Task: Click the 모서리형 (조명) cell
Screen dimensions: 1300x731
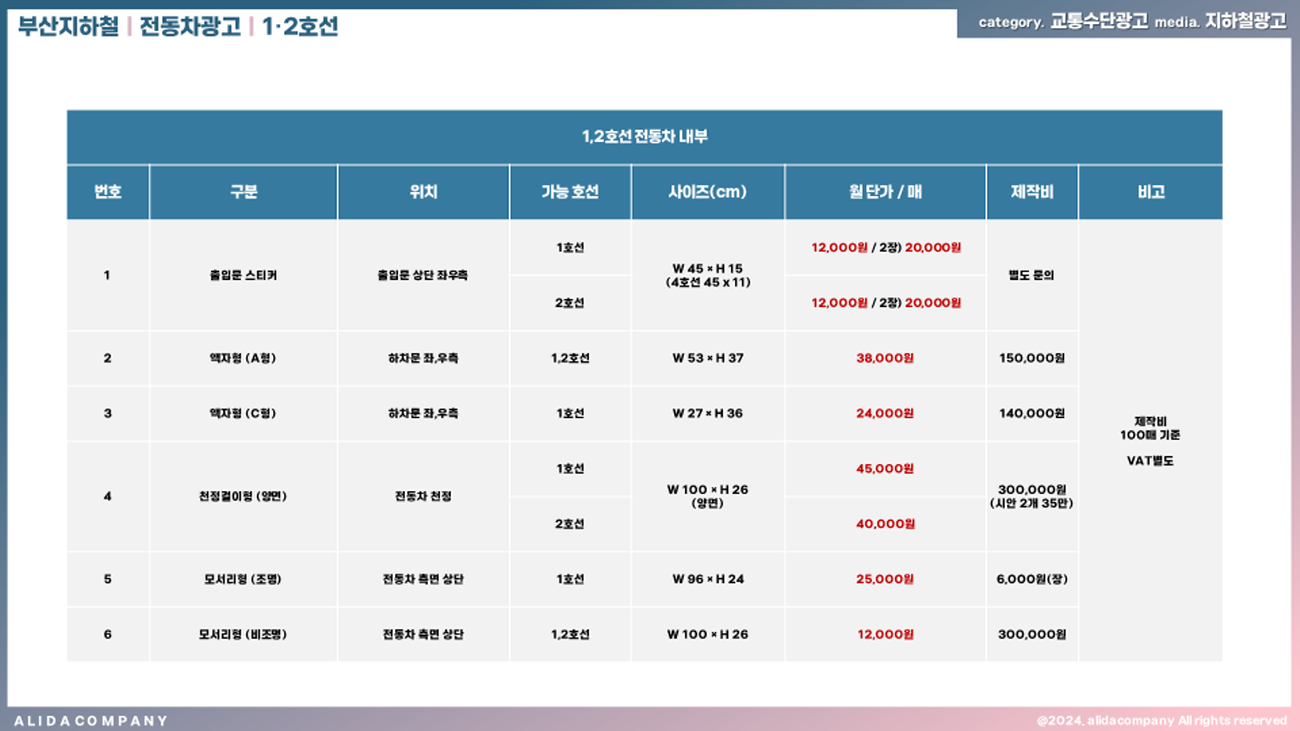Action: coord(242,579)
